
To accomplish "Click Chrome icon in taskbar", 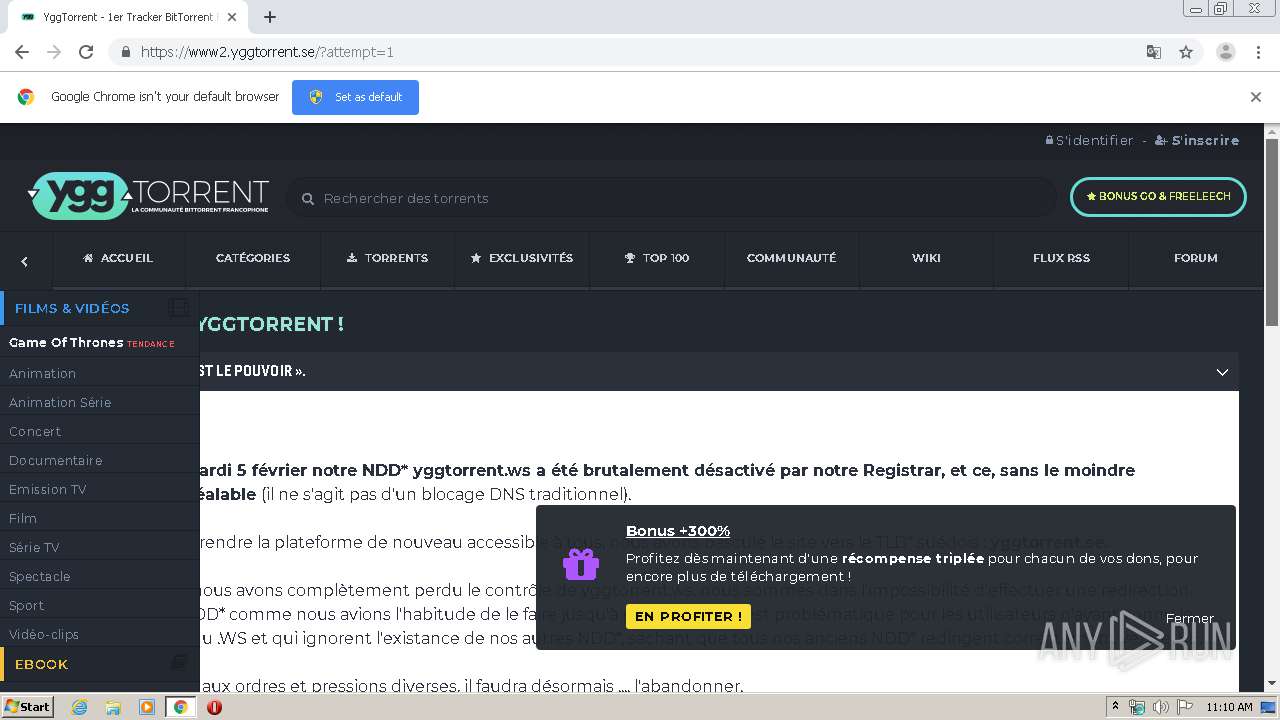I will click(x=180, y=707).
